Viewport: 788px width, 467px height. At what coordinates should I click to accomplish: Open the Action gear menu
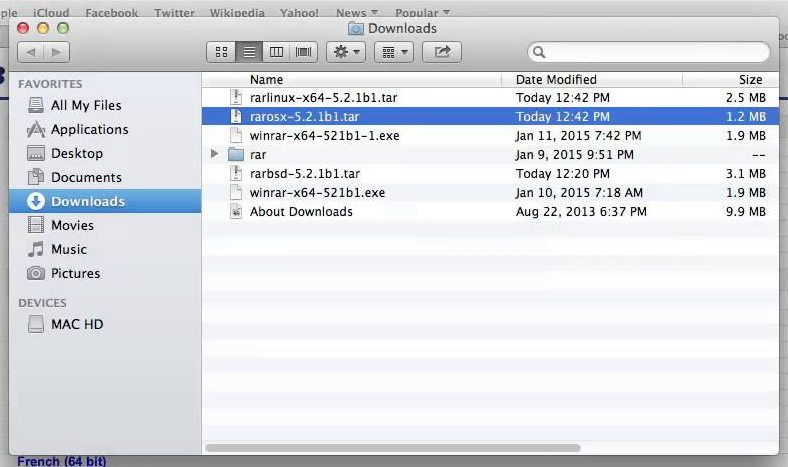(x=346, y=52)
